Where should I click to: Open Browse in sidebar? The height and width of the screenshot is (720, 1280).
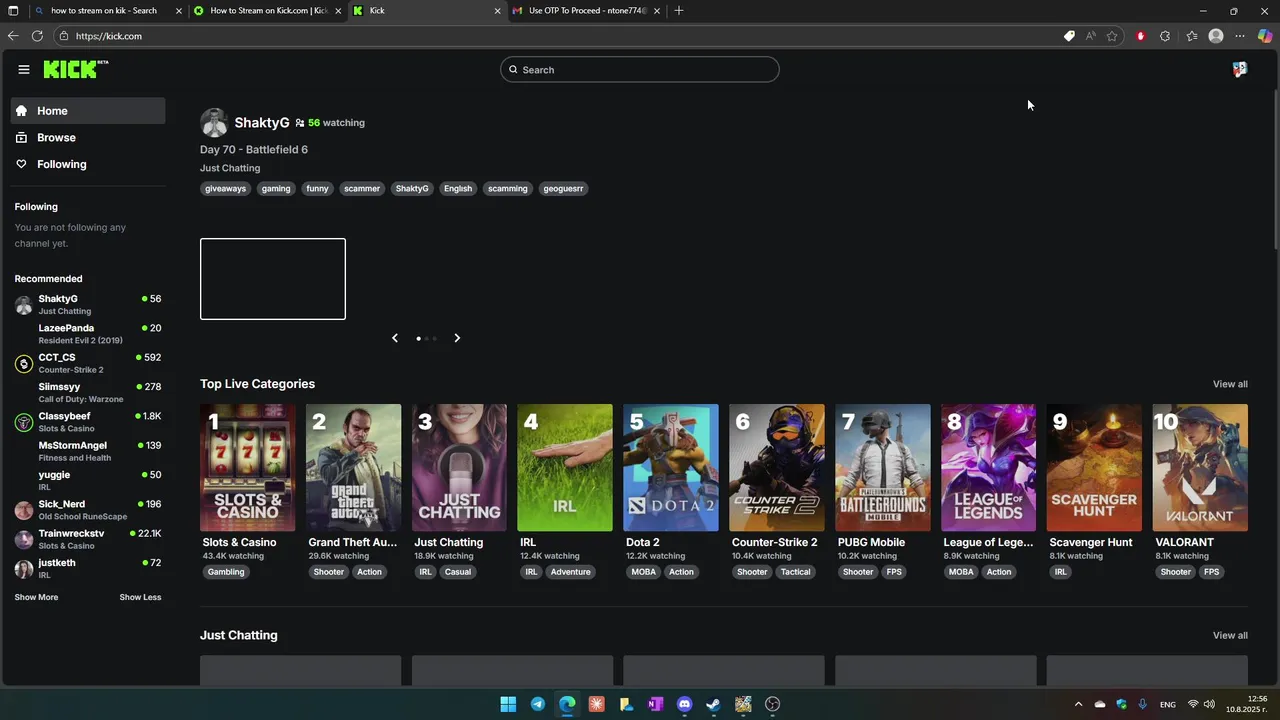(88, 138)
